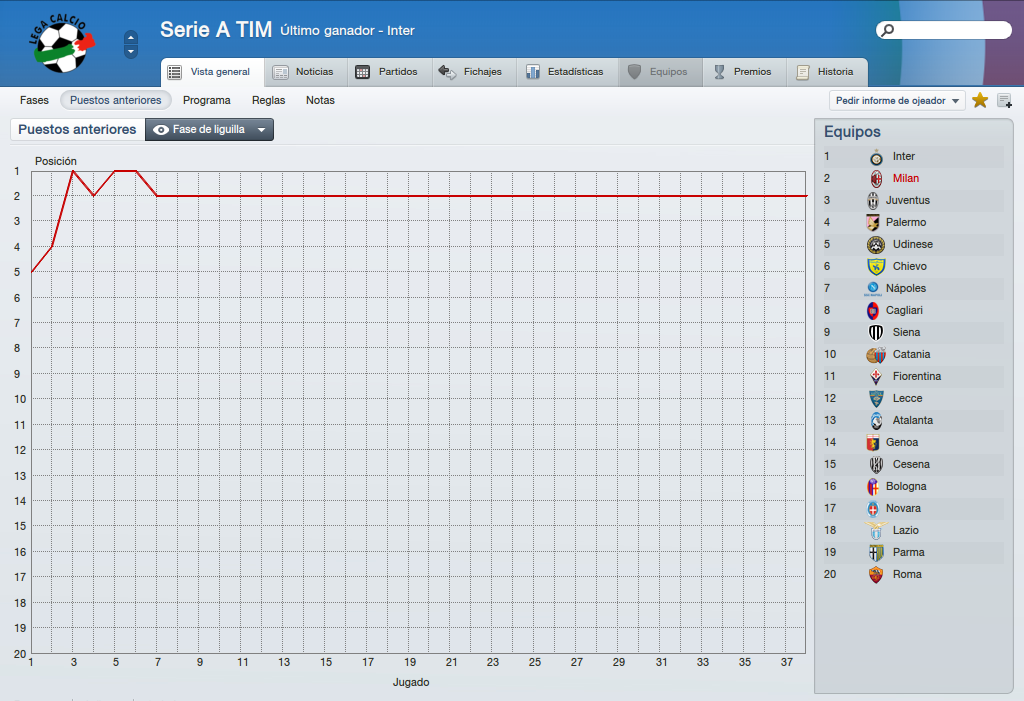Open Pedir informe de ojeador dropdown
This screenshot has height=701, width=1024.
coord(897,101)
